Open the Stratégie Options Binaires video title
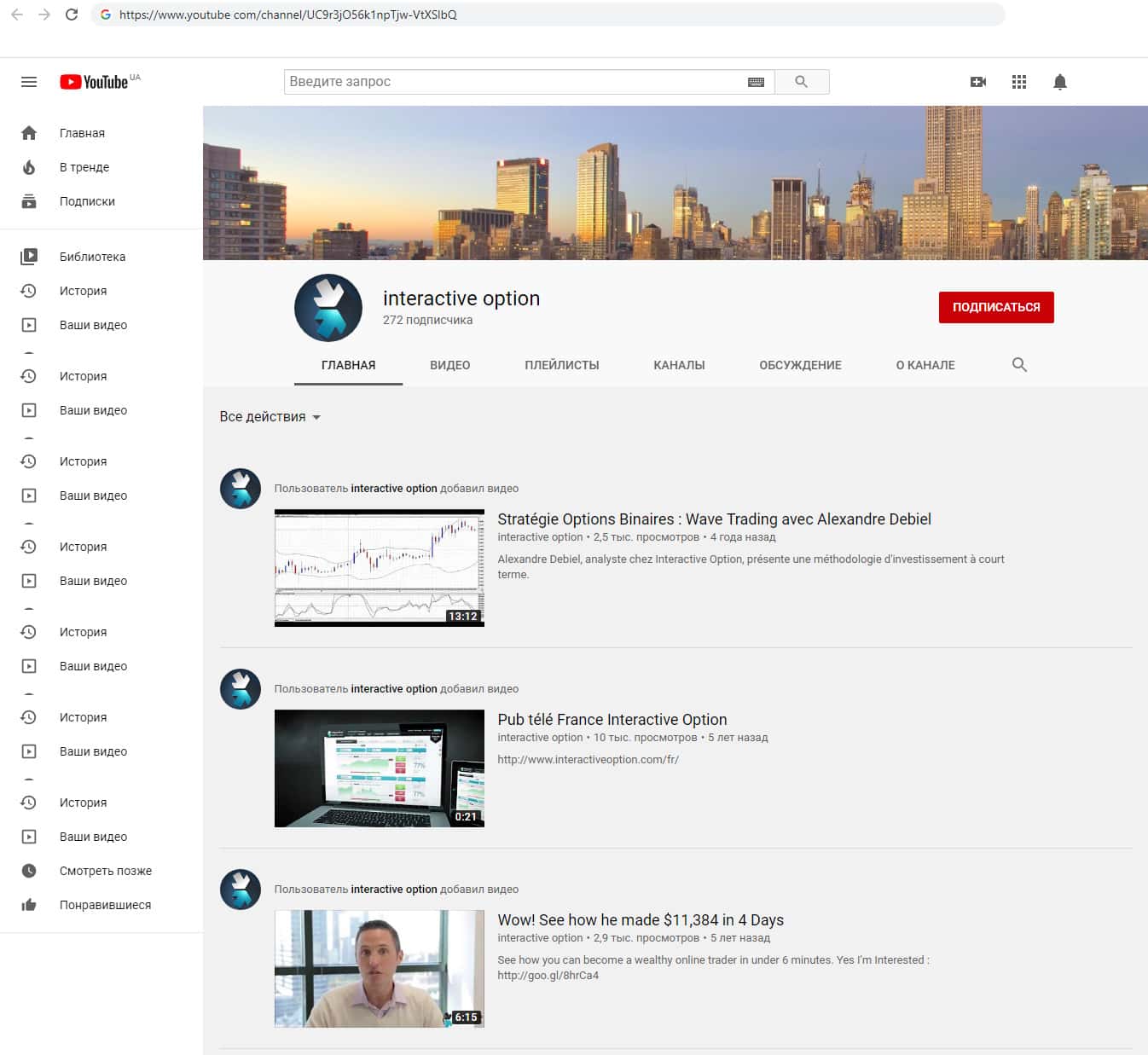The width and height of the screenshot is (1148, 1055). pos(714,519)
